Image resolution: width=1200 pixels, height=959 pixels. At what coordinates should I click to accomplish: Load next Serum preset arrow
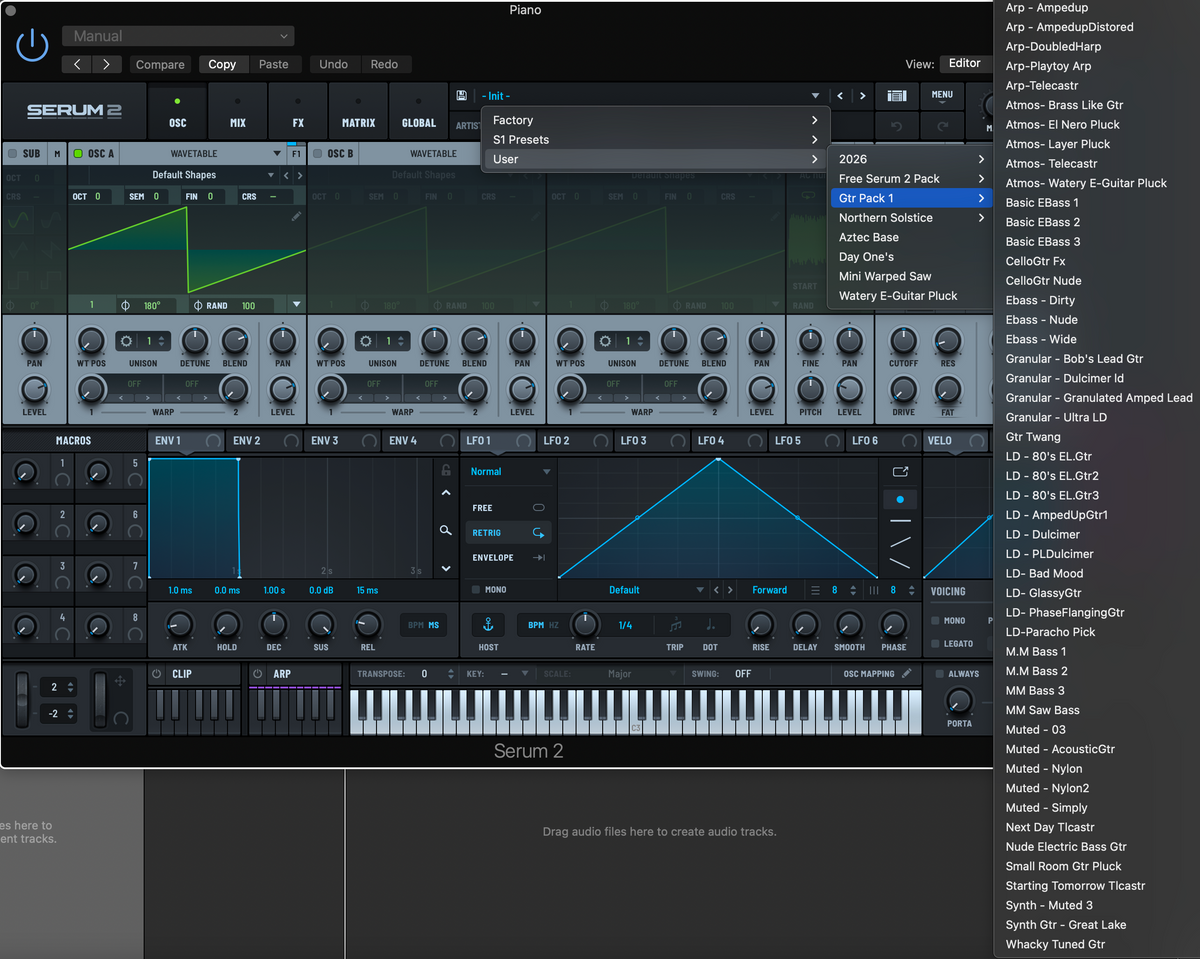click(862, 96)
